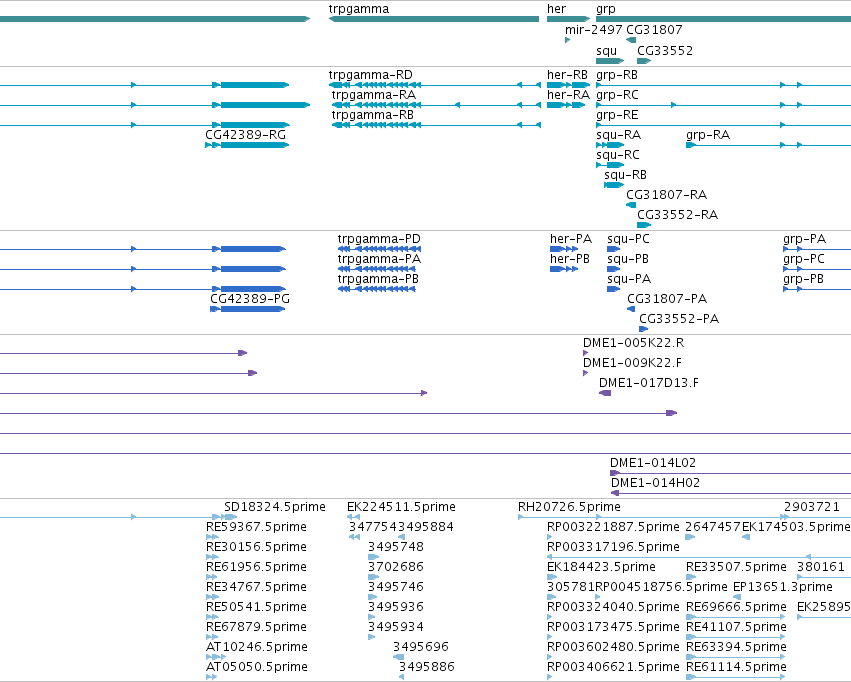
Task: Click the CG42389-RG transcript label
Action: [245, 135]
